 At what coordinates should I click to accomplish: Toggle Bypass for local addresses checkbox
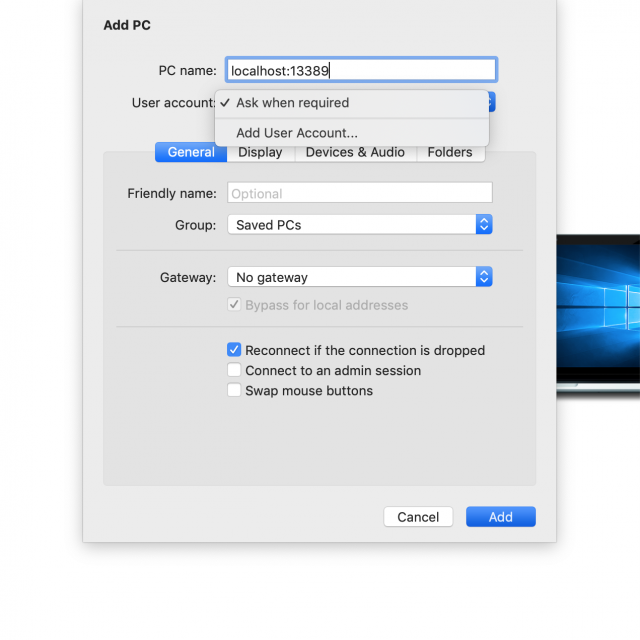point(234,305)
